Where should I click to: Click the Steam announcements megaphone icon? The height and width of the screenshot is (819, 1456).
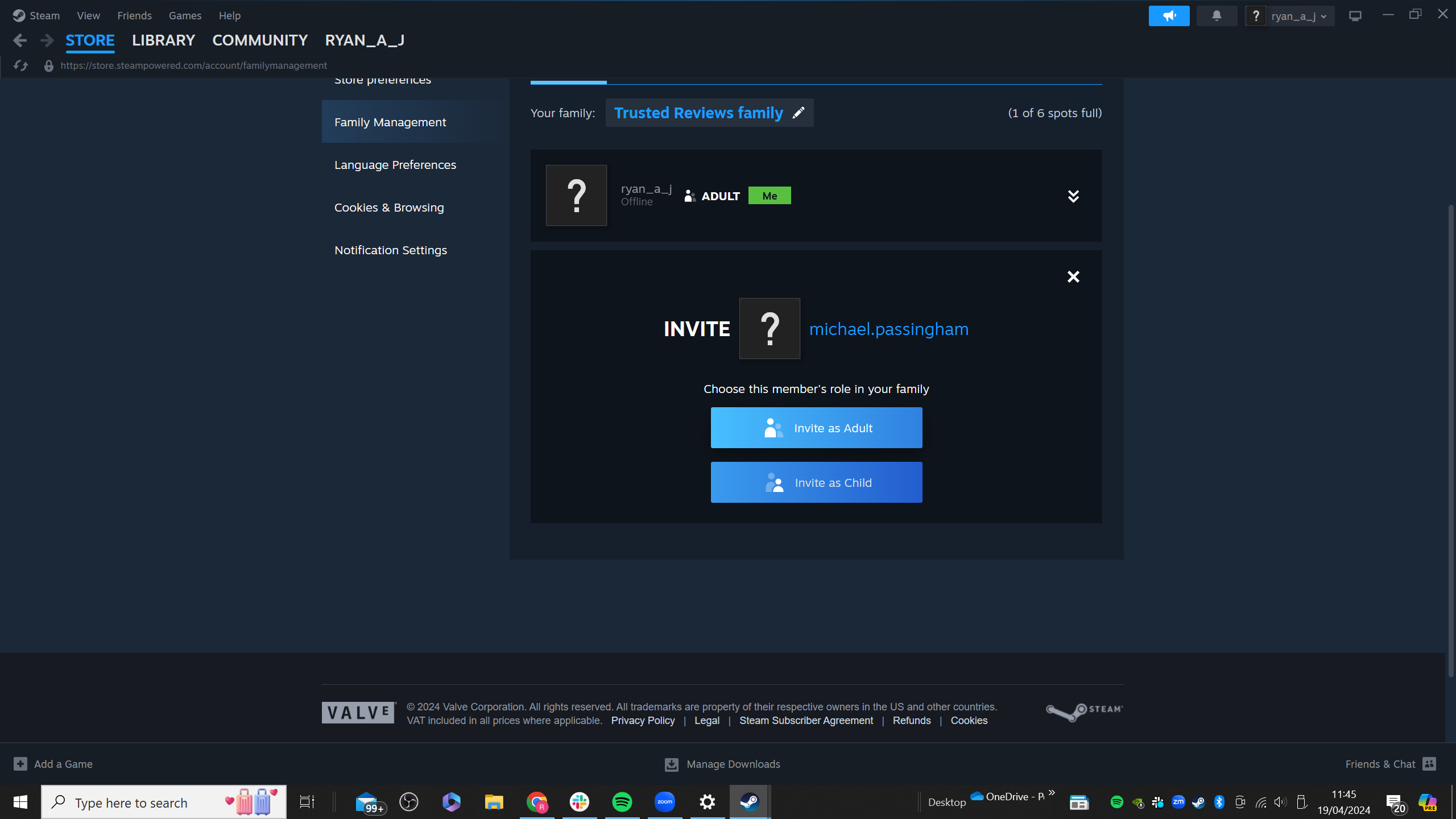pos(1169,16)
